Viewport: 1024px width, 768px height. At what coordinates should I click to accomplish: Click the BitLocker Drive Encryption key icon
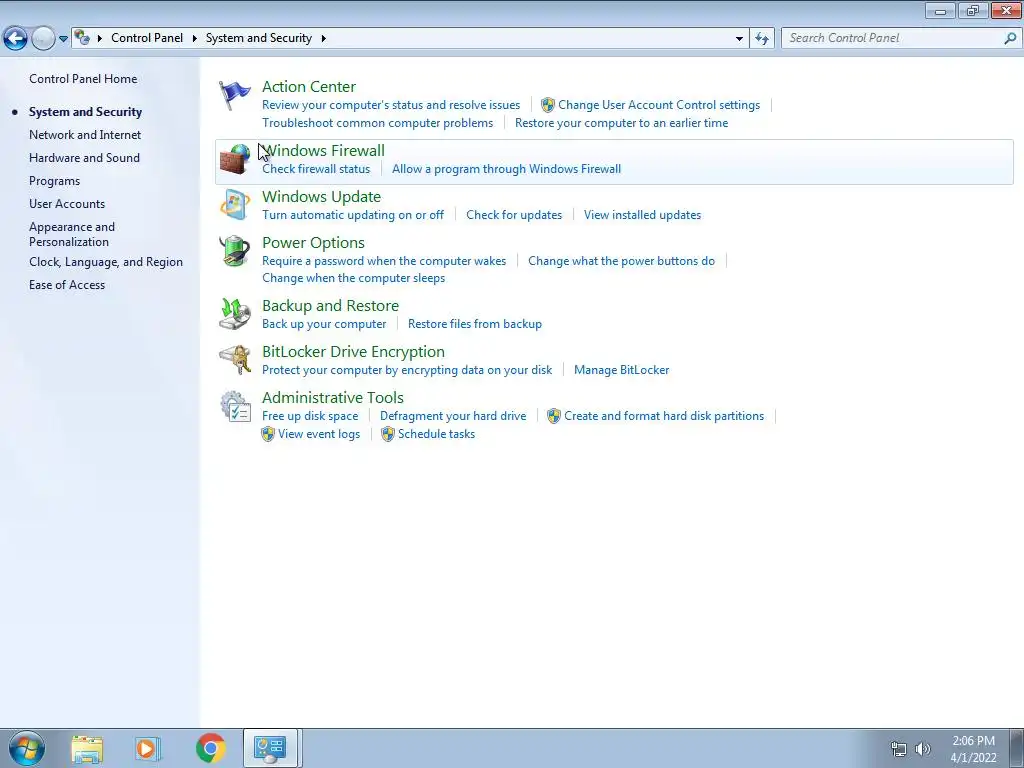[x=234, y=360]
